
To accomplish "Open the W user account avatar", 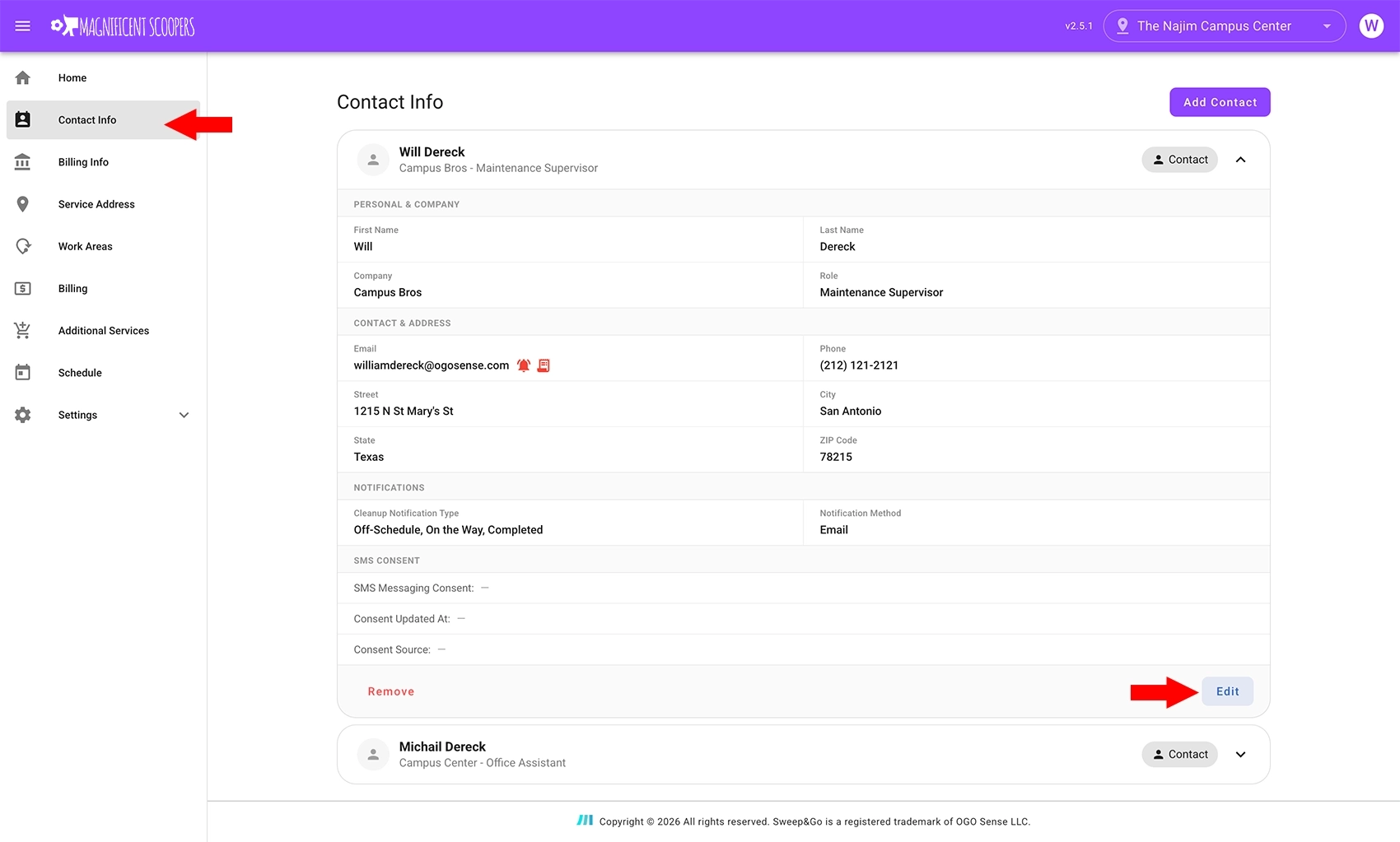I will coord(1371,26).
